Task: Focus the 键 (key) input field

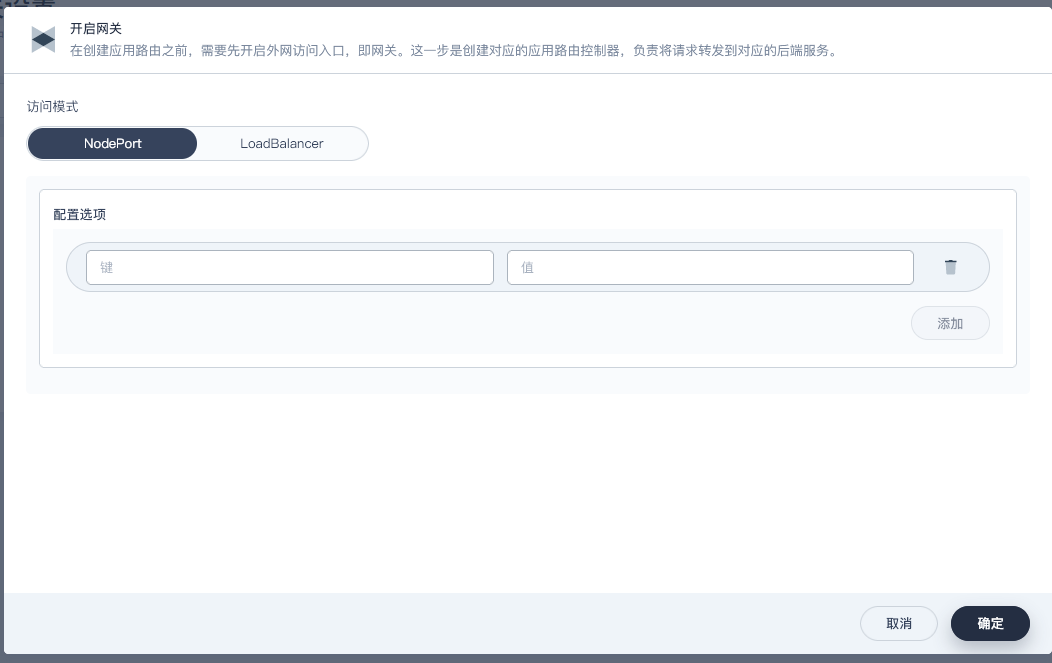Action: click(289, 267)
